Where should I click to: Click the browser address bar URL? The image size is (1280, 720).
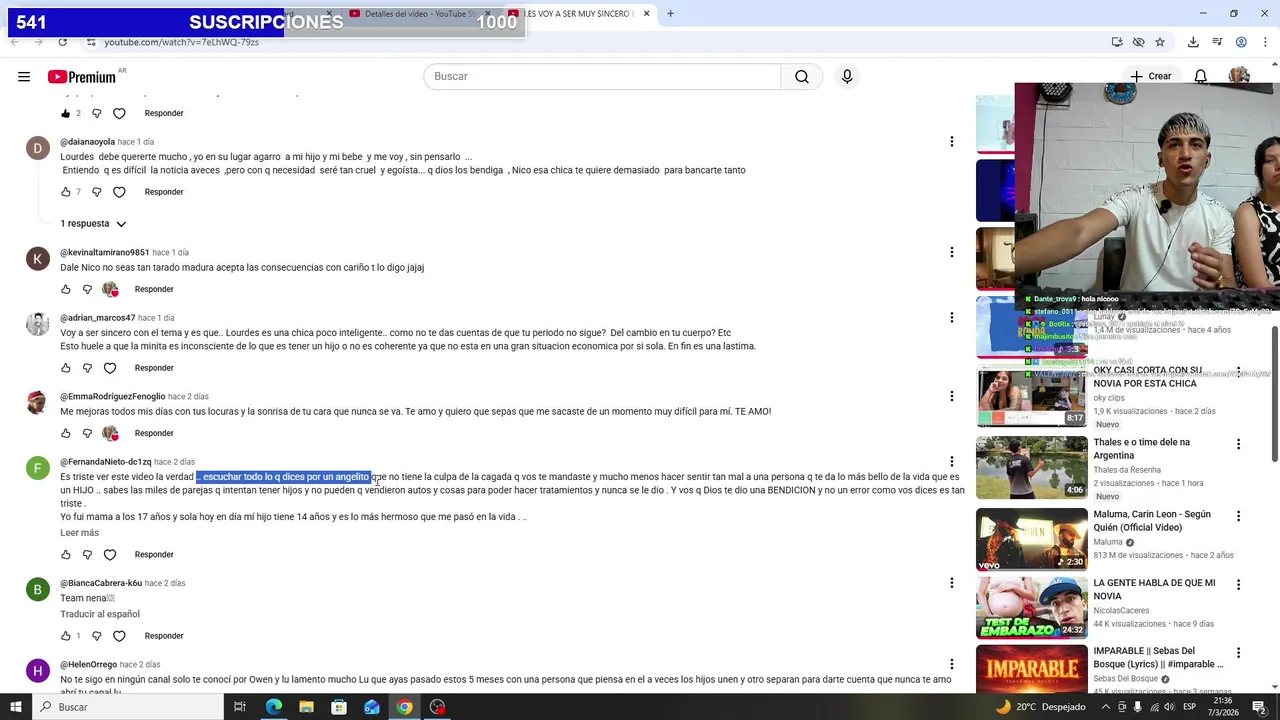pos(181,42)
